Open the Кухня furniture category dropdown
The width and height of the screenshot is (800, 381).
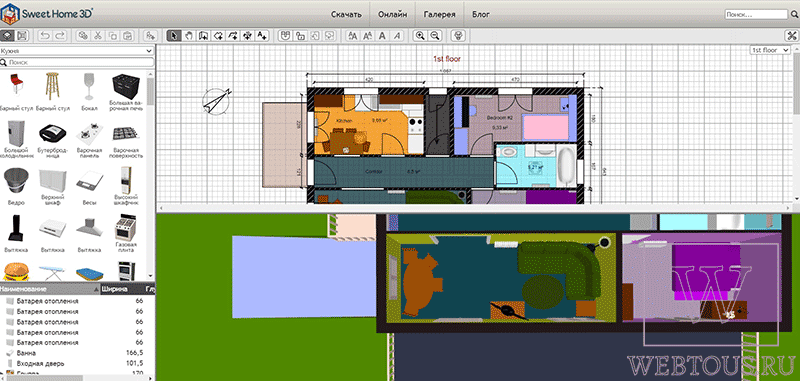77,51
